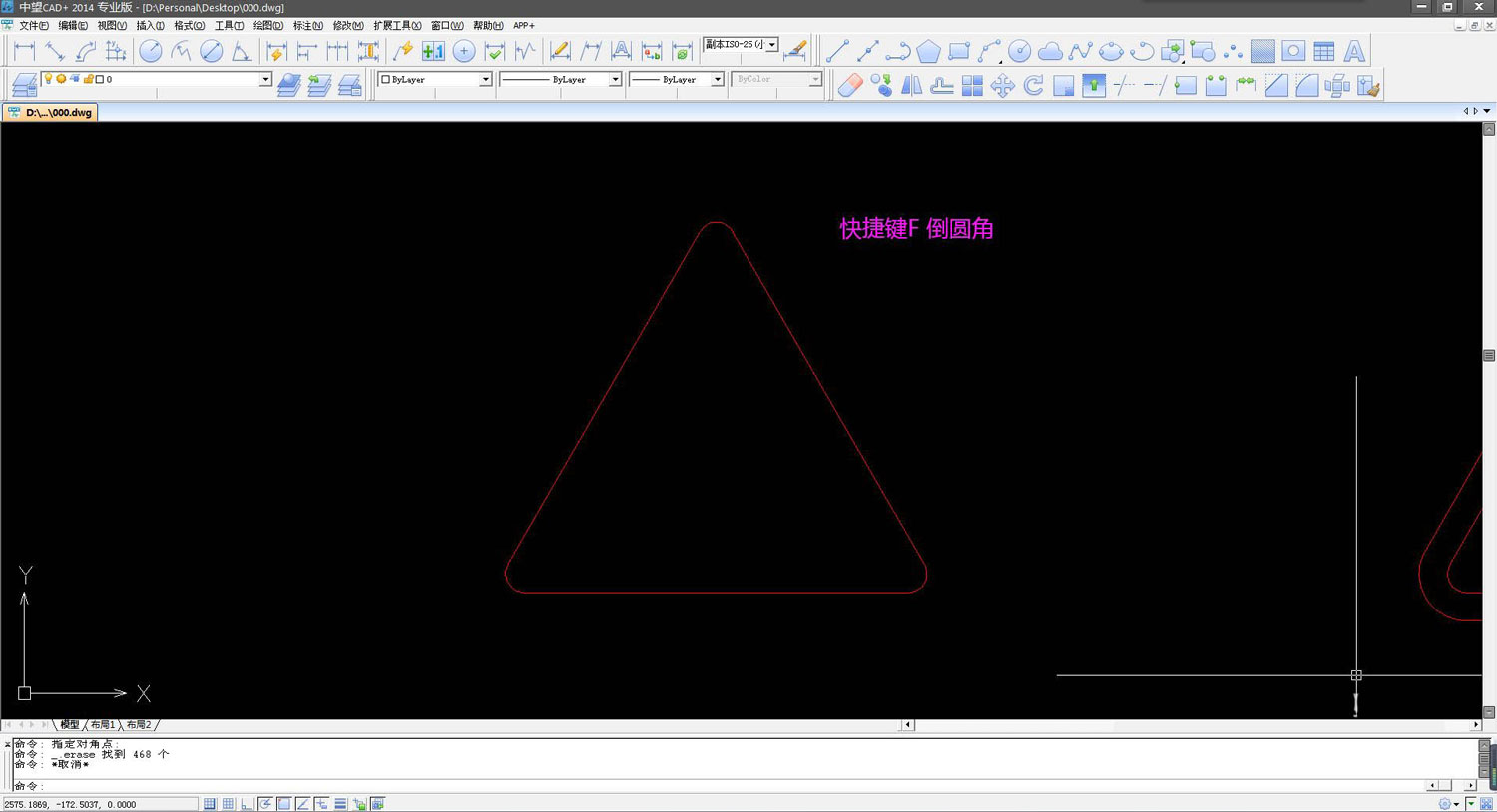Select the Construction Line tool

click(868, 51)
